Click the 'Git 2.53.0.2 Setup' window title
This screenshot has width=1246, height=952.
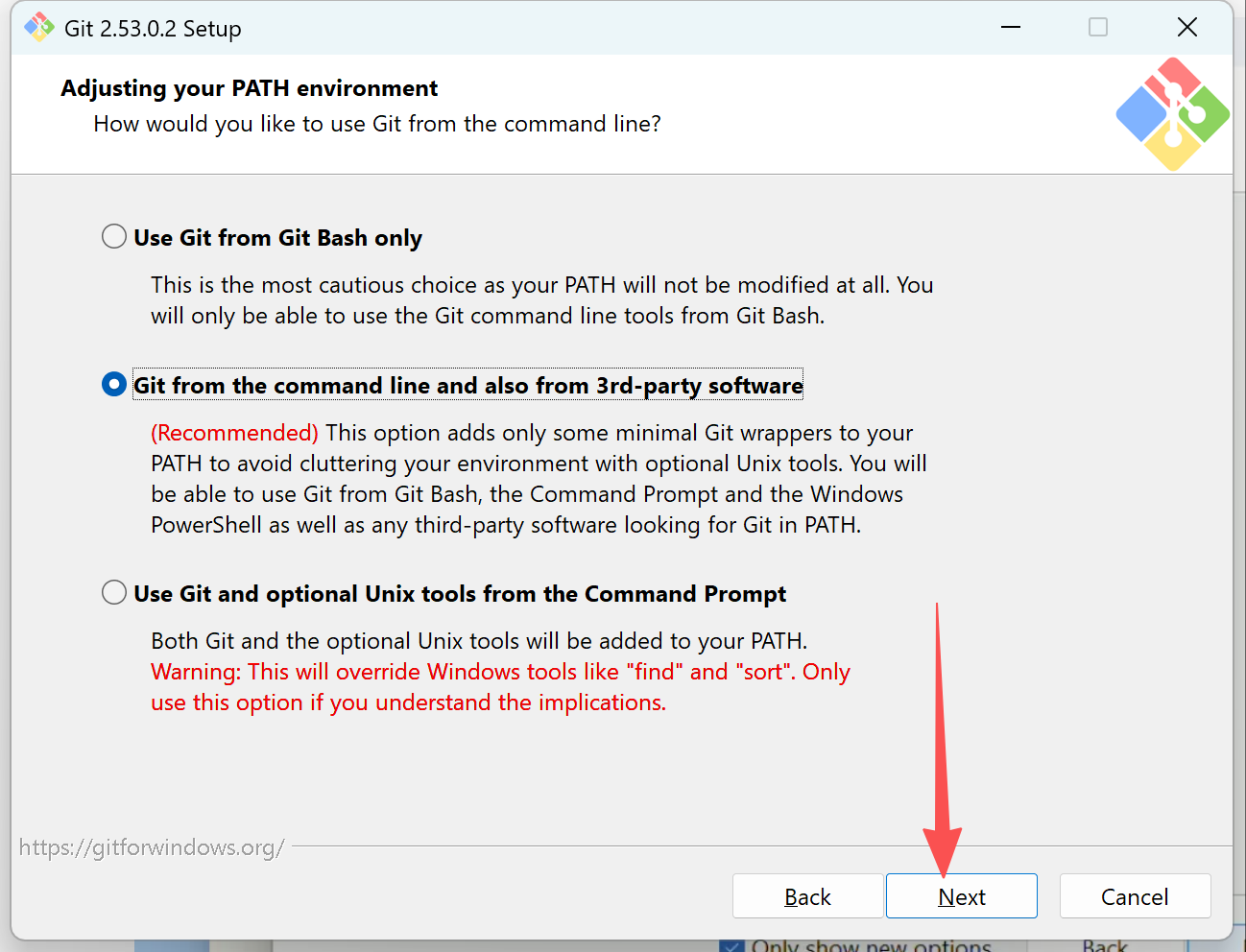[x=153, y=28]
